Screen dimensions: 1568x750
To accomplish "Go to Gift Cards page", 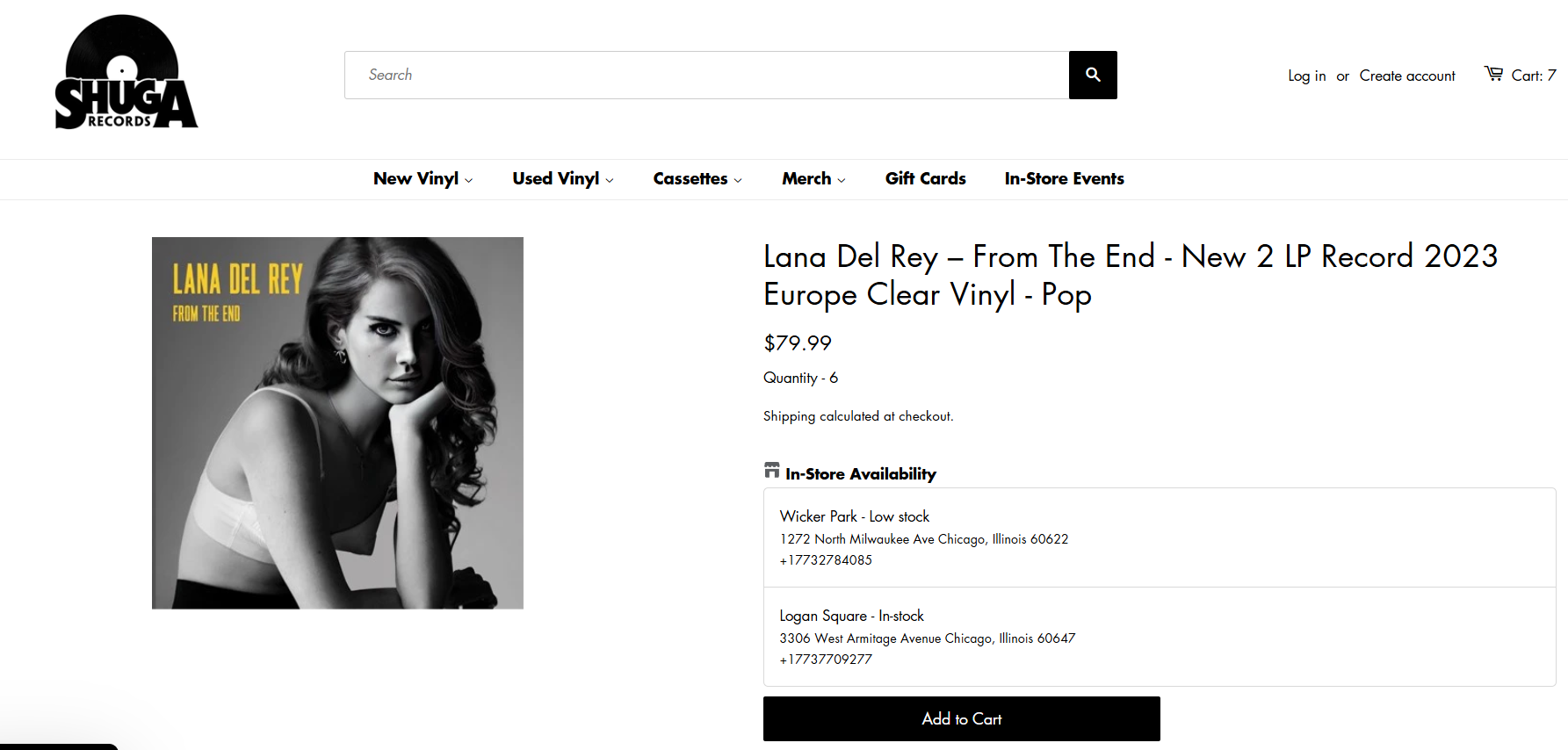I will 925,179.
